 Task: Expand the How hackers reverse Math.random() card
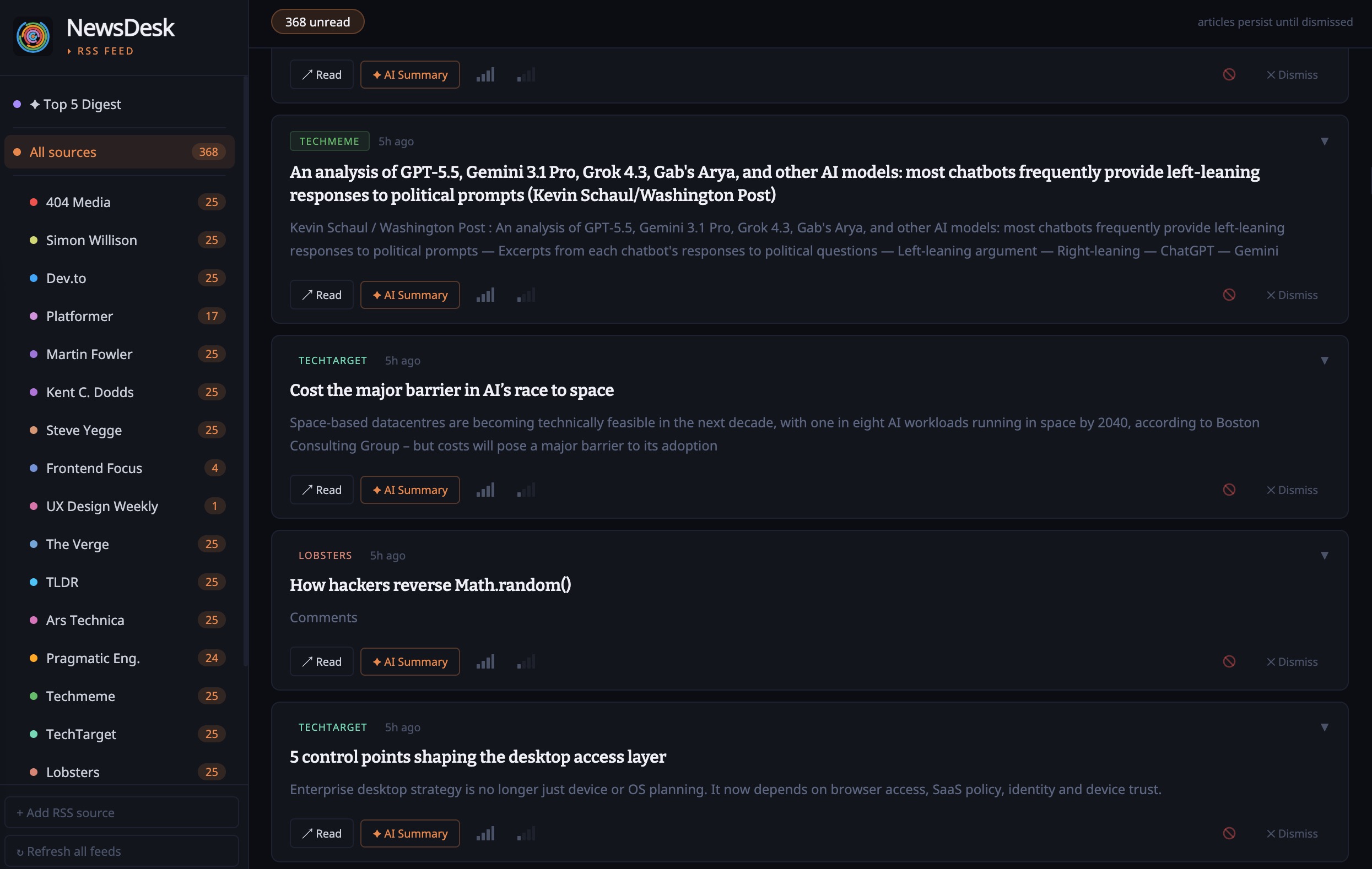point(1324,555)
